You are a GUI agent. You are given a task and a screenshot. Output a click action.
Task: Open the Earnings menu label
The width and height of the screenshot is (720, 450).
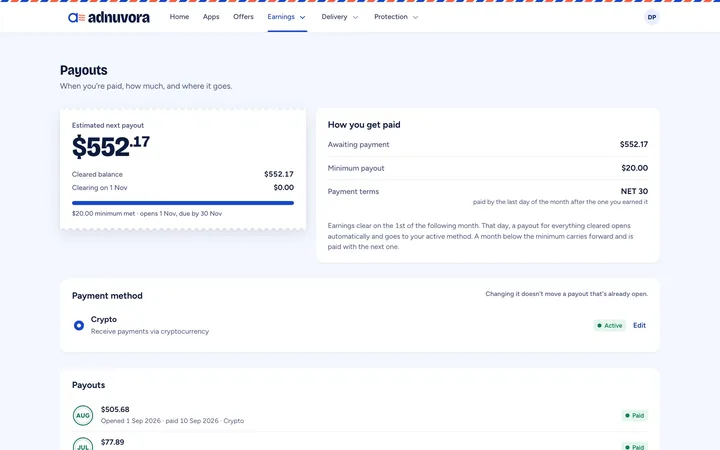281,17
